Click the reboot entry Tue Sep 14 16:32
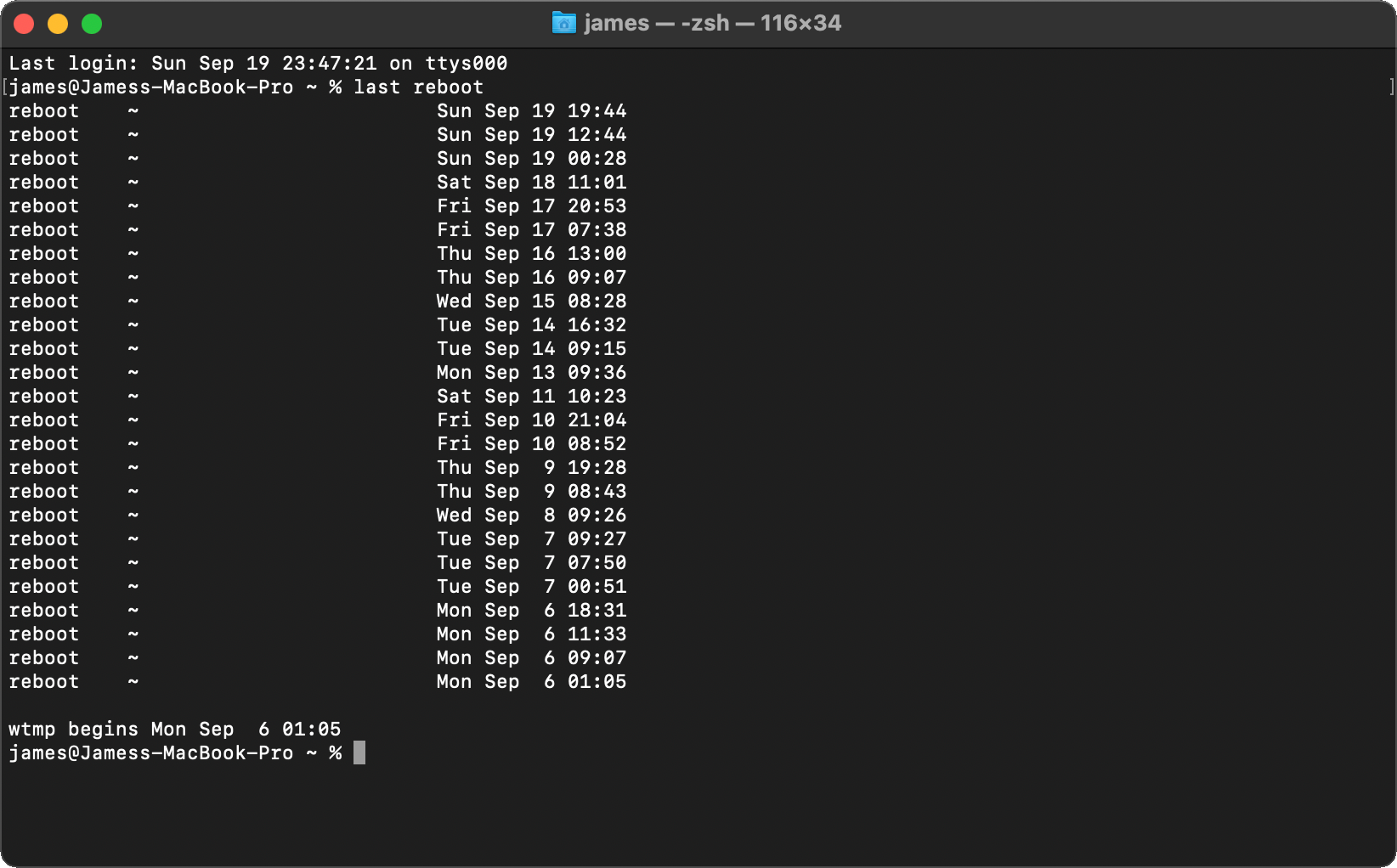This screenshot has width=1397, height=868. (x=318, y=325)
